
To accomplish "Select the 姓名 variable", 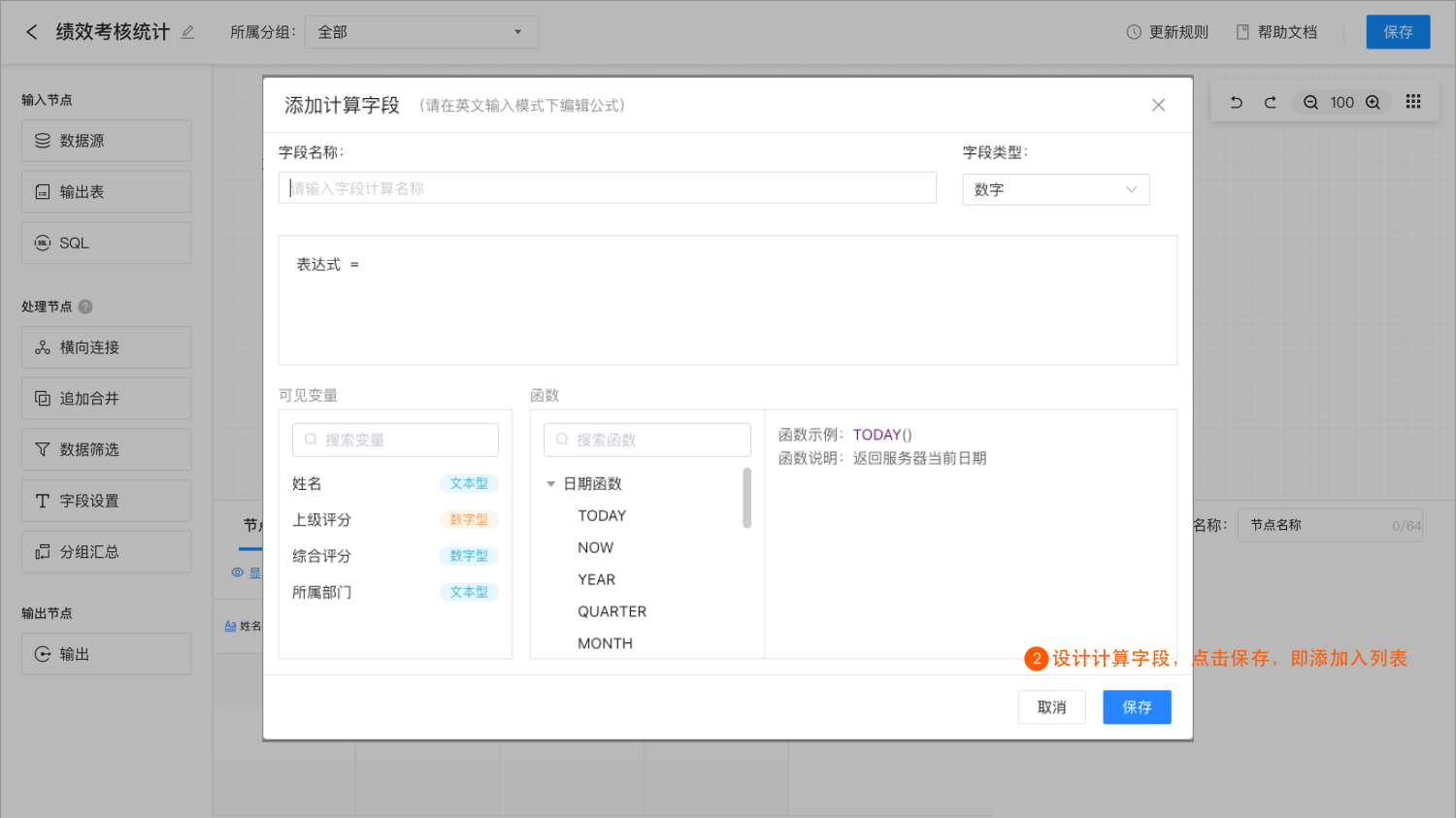I will click(x=395, y=483).
